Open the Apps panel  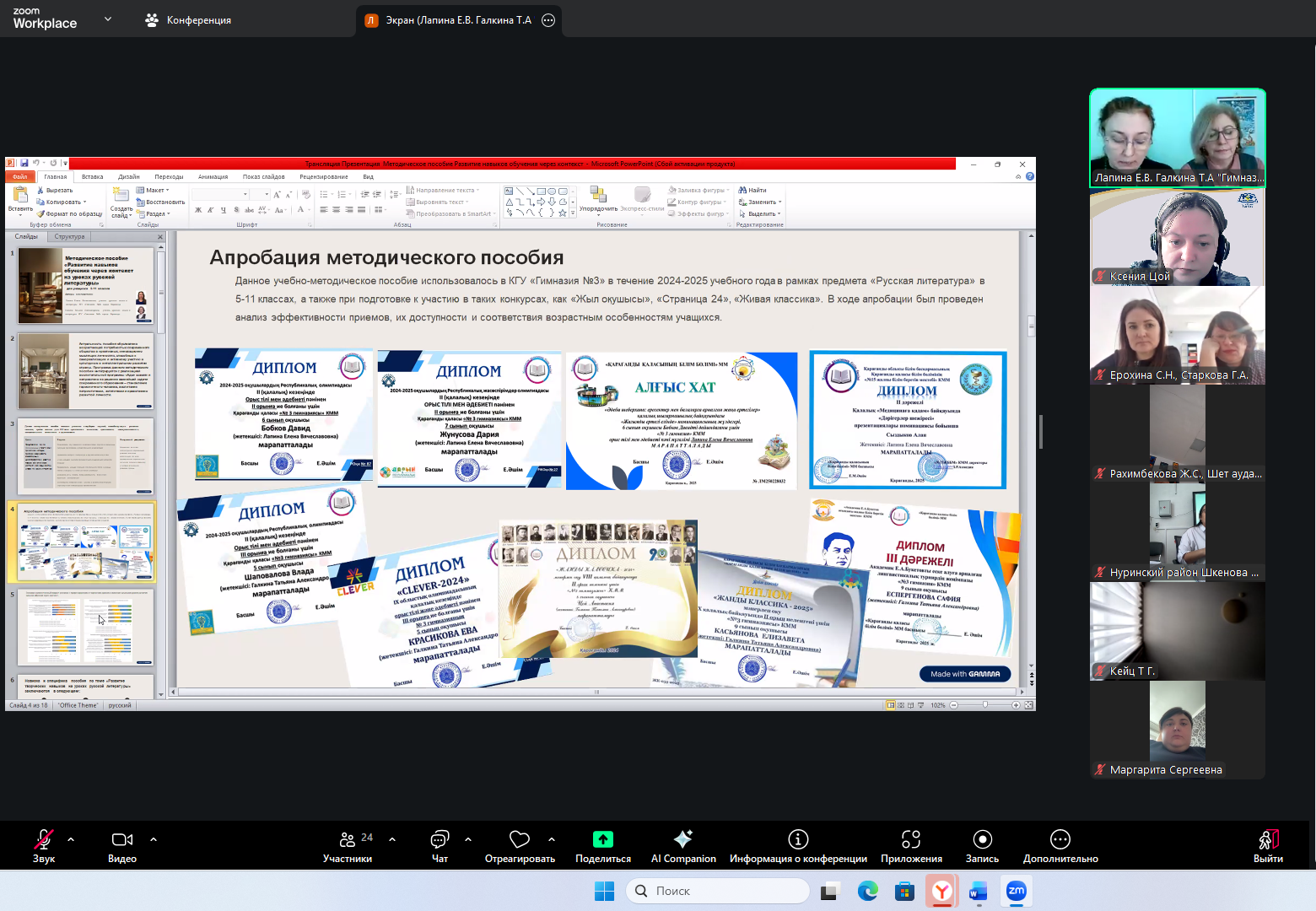(x=911, y=845)
